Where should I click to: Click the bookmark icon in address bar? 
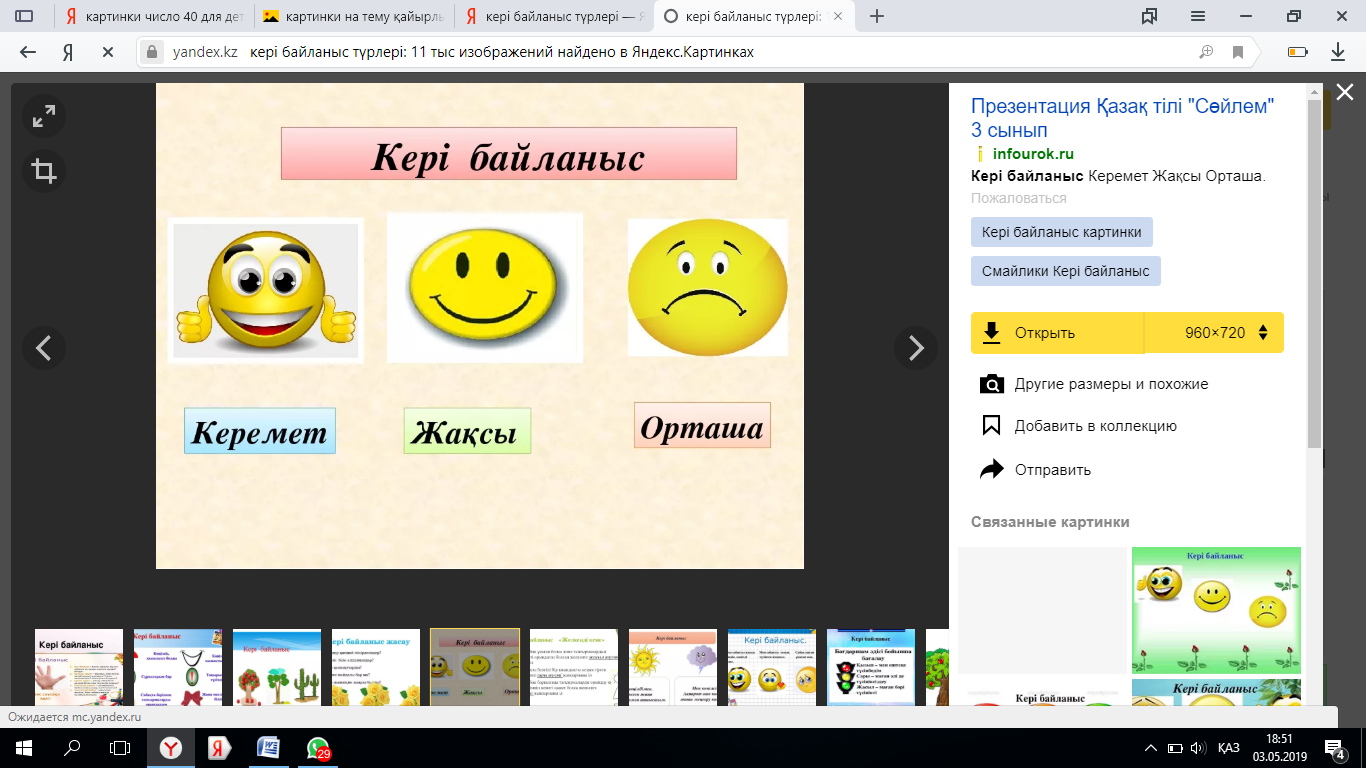(1238, 52)
